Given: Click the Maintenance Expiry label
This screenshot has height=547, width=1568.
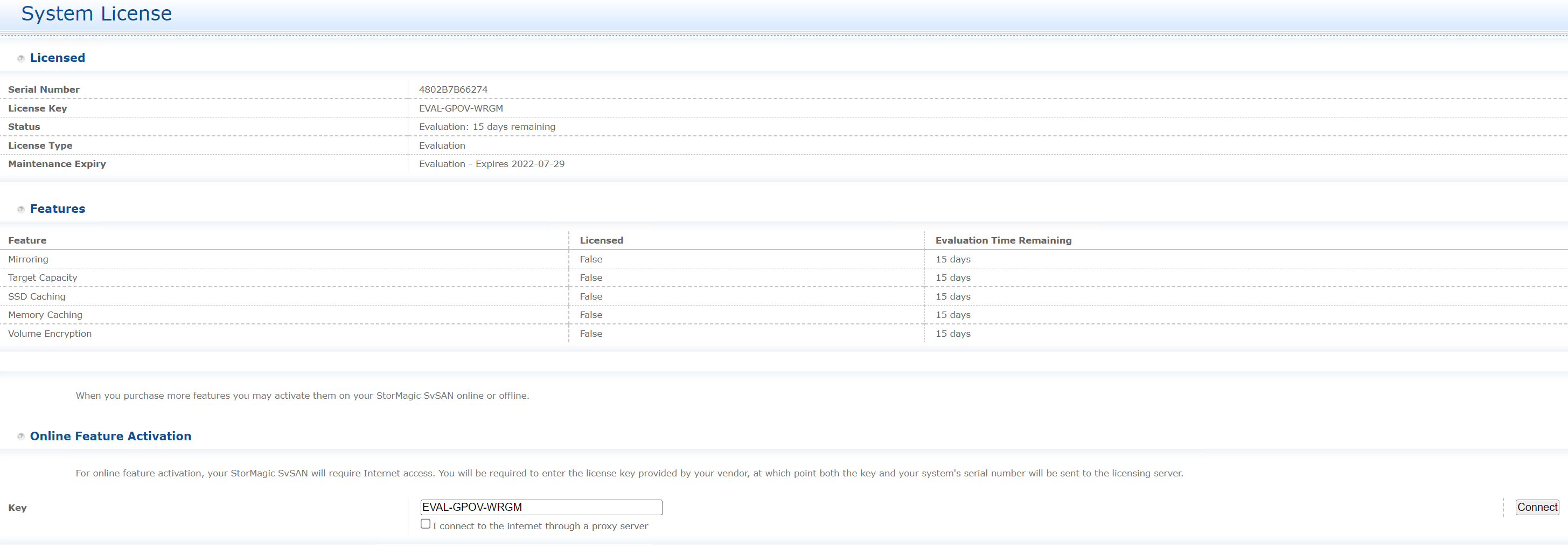Looking at the screenshot, I should pyautogui.click(x=57, y=164).
